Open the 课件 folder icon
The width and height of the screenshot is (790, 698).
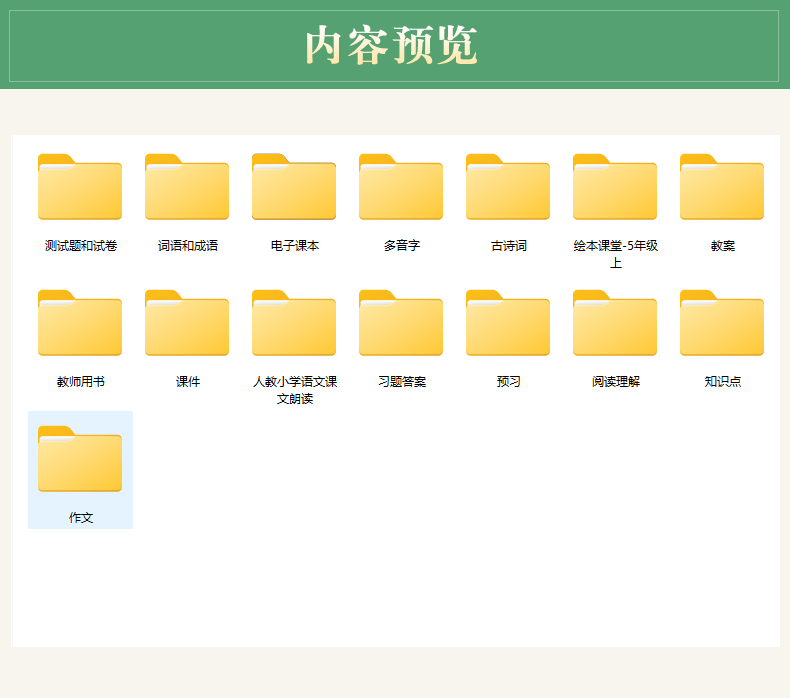(187, 323)
